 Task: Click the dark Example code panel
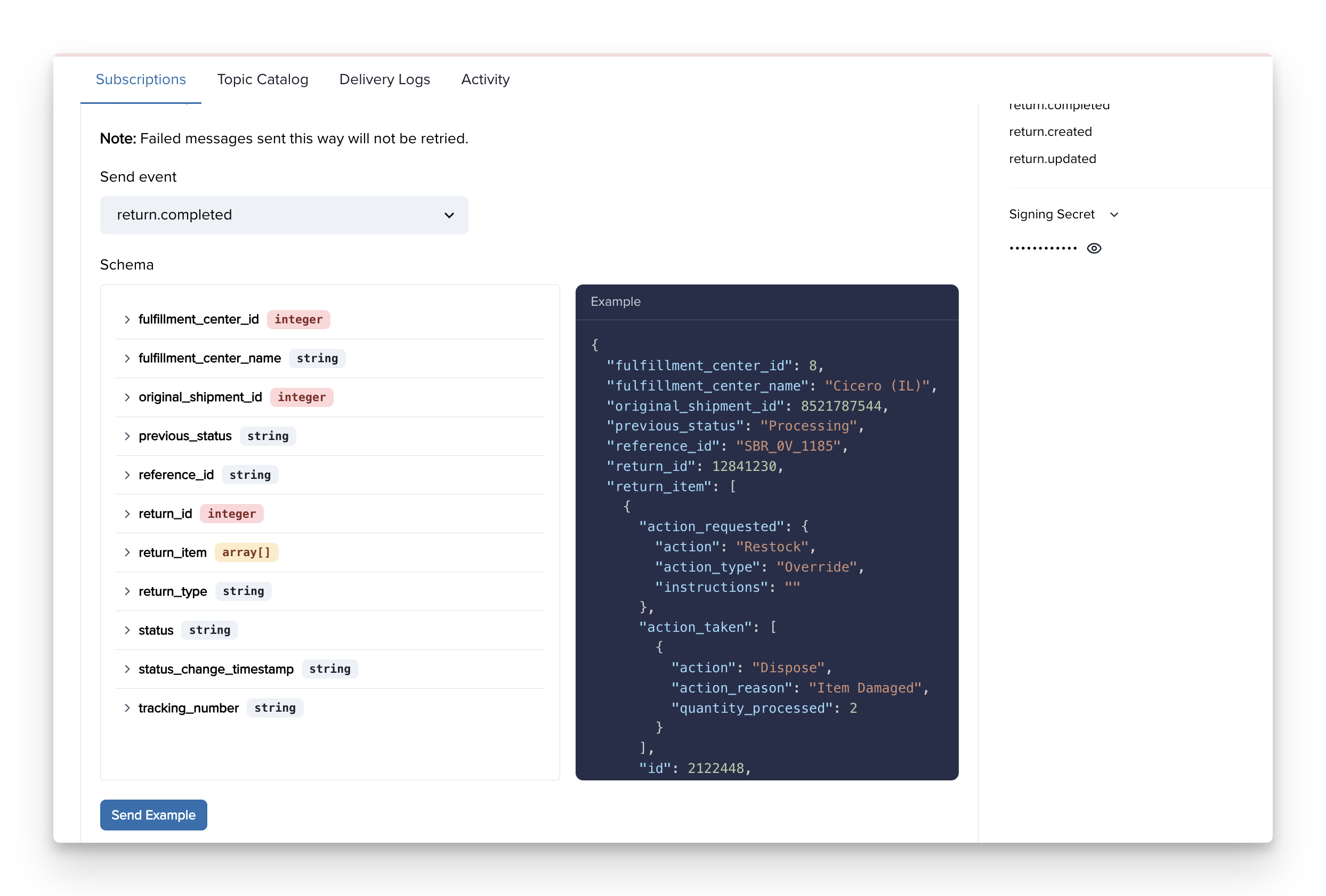click(767, 531)
